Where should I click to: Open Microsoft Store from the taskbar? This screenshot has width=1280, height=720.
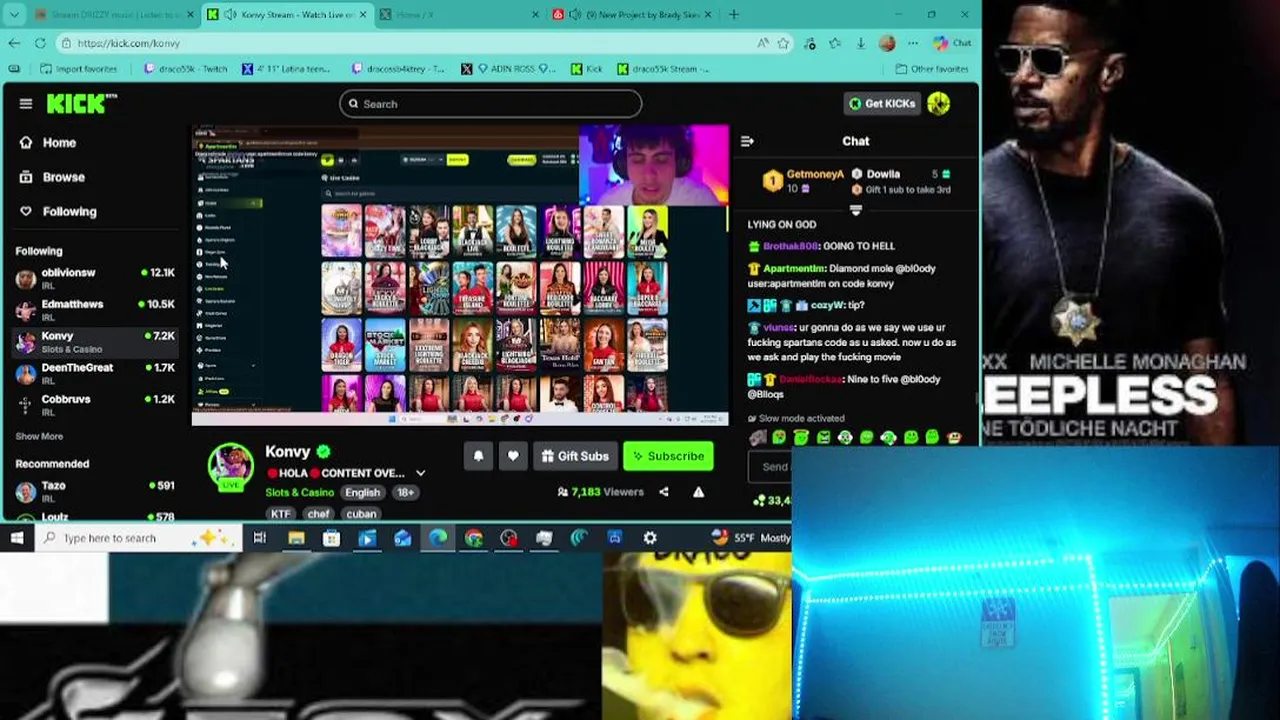point(331,538)
